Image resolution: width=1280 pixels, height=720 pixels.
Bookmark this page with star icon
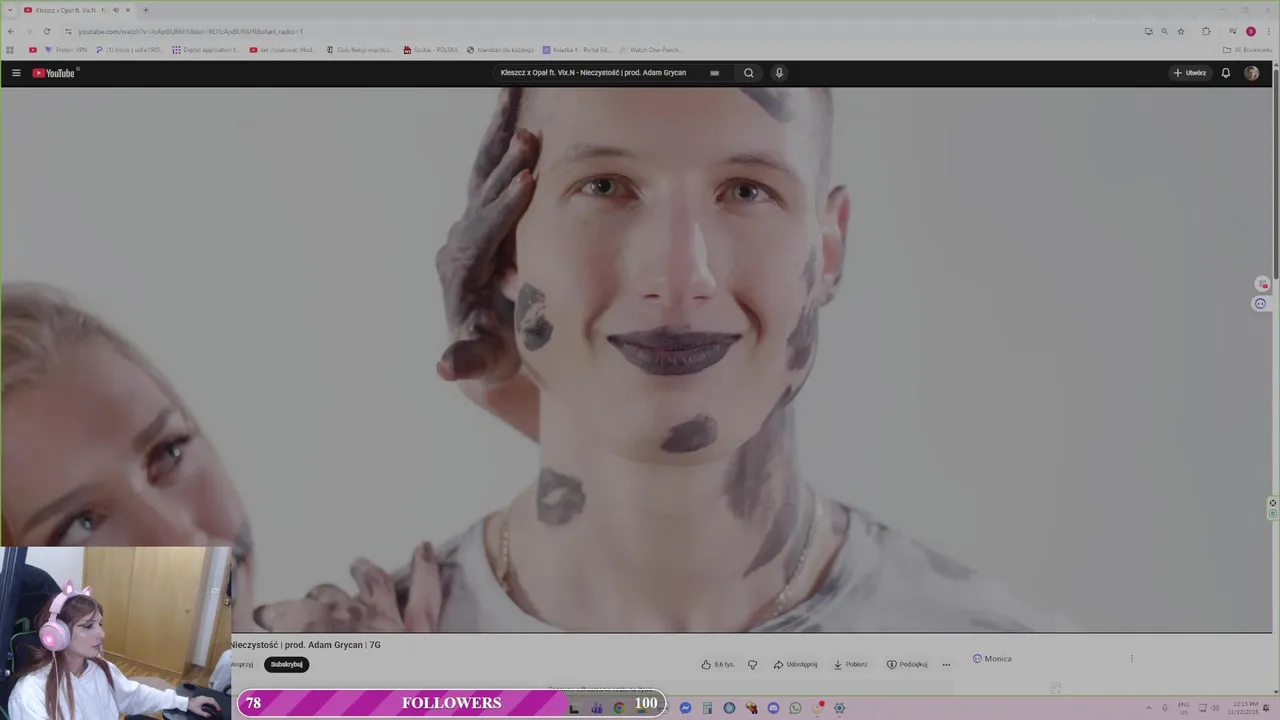(x=1181, y=31)
